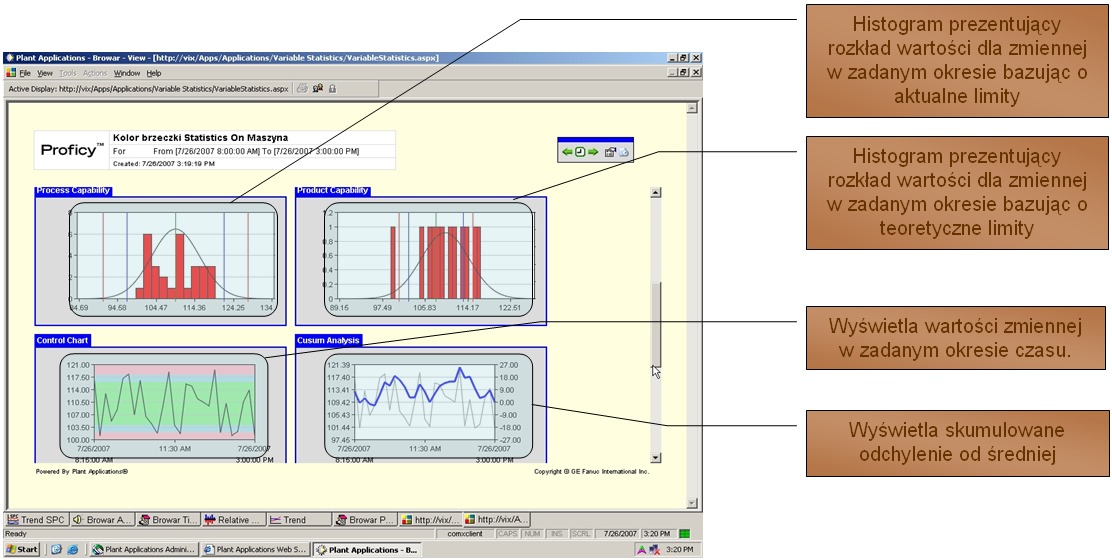The height and width of the screenshot is (560, 1112).
Task: Switch to the plain Trend tab
Action: click(299, 520)
